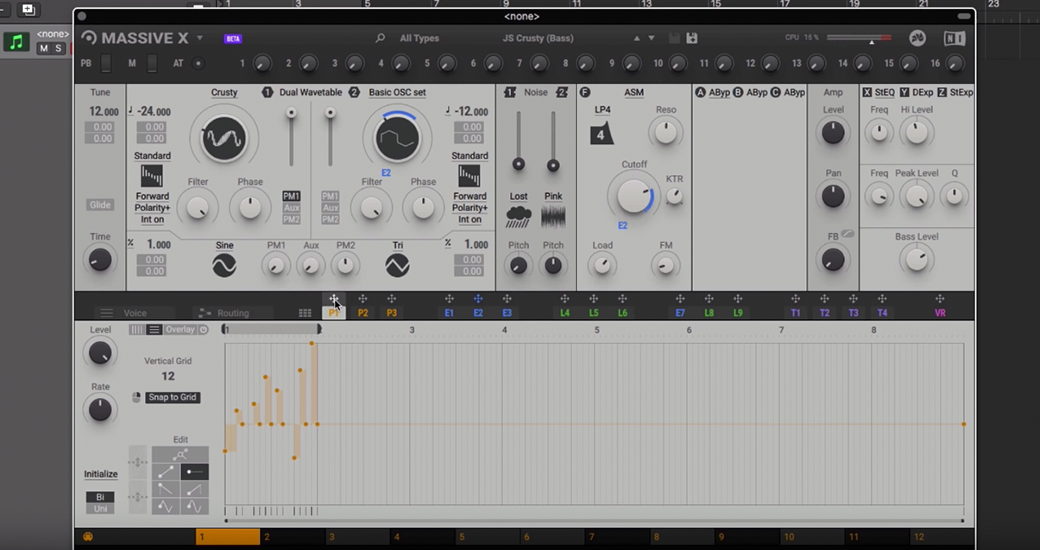Select performer pattern slot 12 at bottom
1040x550 pixels.
pos(942,537)
